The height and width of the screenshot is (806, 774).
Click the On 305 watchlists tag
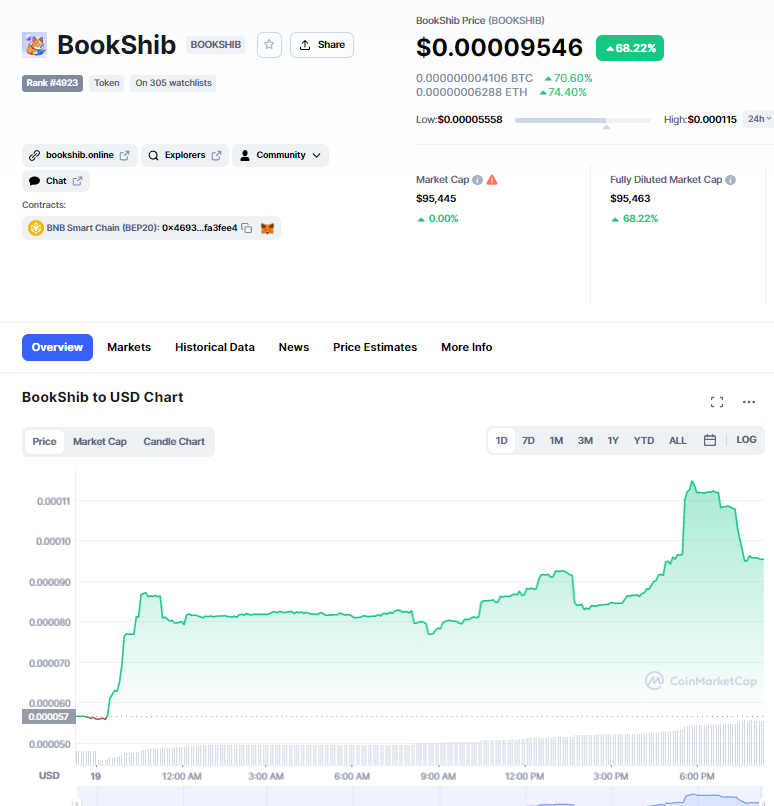173,83
